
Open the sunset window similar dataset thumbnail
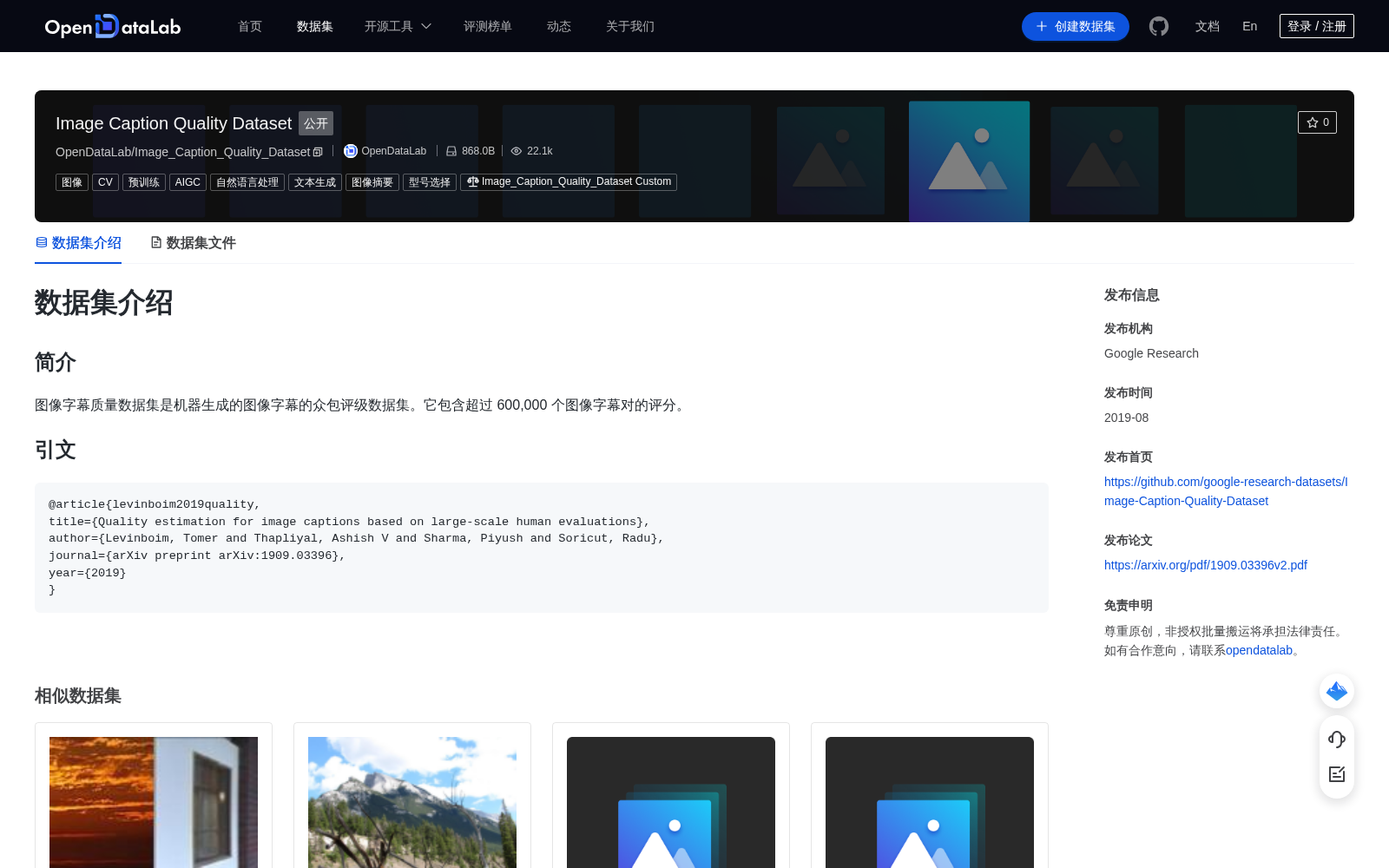(154, 802)
